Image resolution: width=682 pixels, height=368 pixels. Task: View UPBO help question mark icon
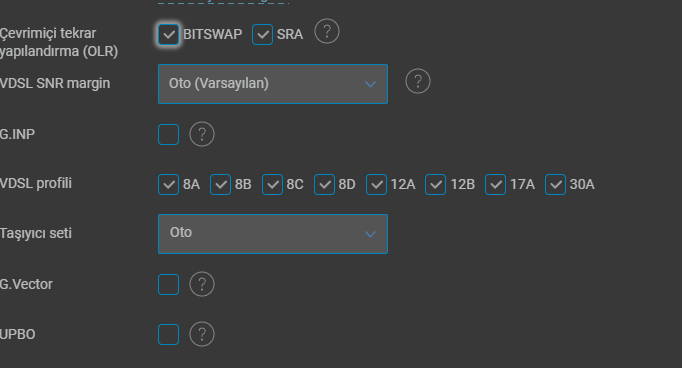tap(202, 334)
